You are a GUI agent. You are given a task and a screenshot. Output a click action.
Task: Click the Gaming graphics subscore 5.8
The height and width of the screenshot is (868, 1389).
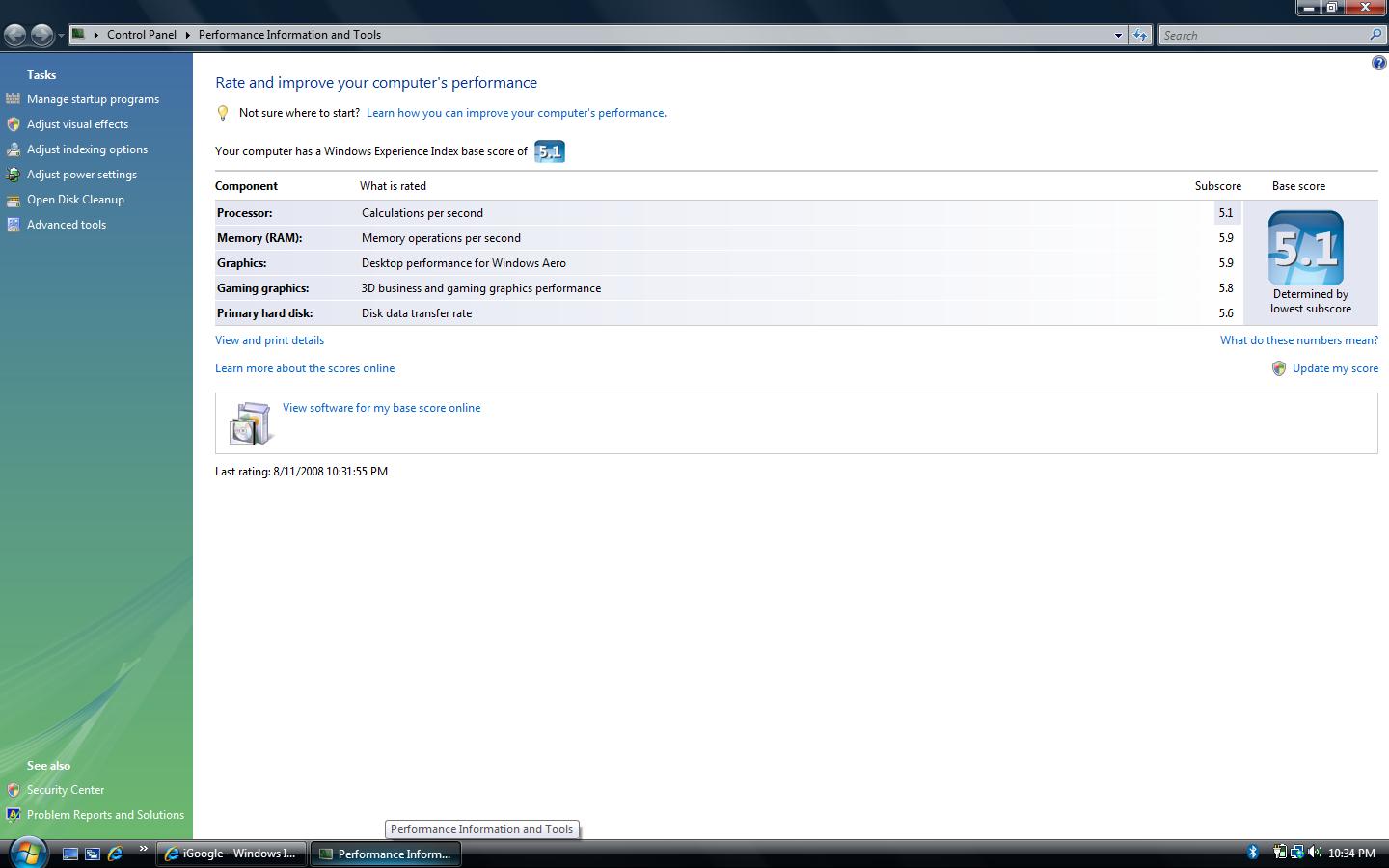[x=1226, y=288]
